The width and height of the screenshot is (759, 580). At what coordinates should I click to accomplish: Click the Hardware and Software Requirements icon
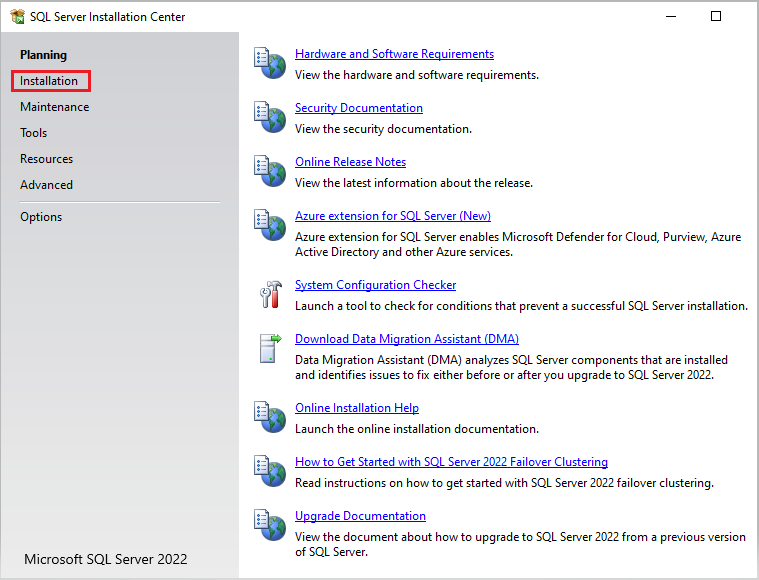(x=270, y=63)
